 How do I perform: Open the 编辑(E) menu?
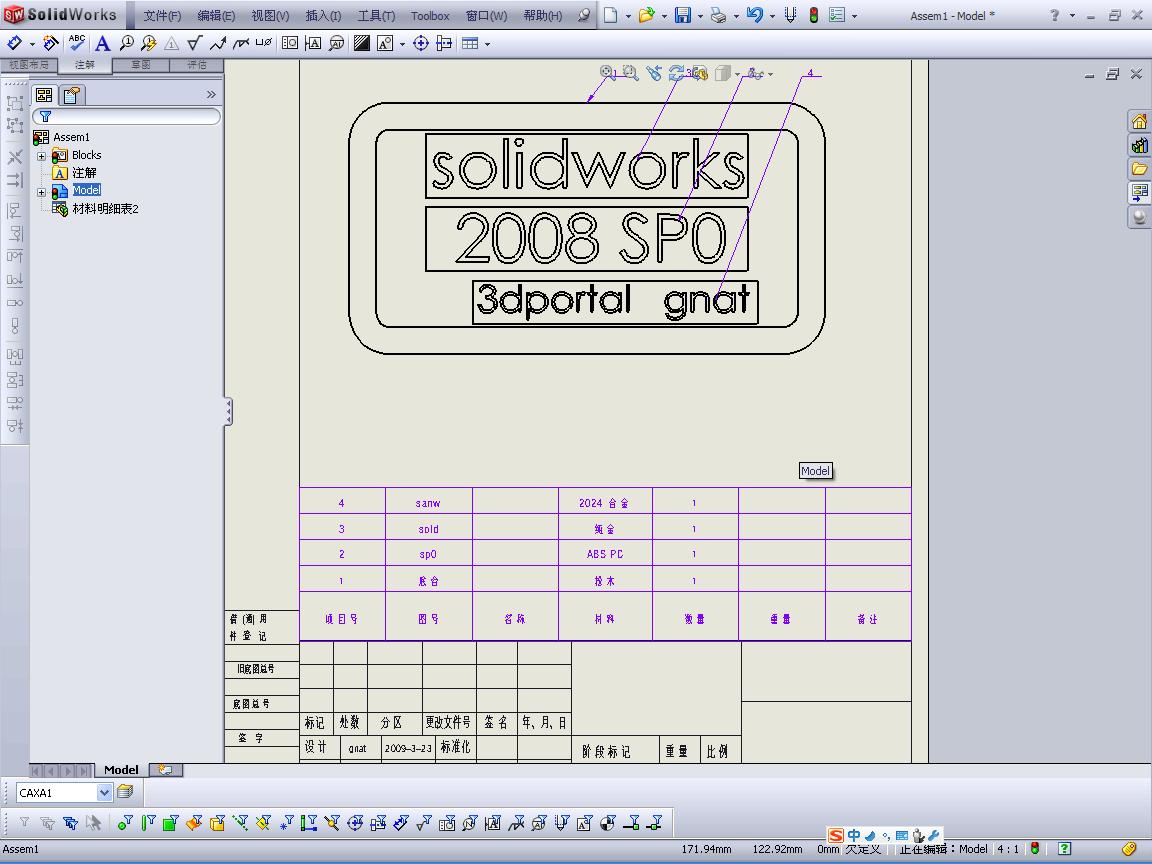tap(216, 15)
